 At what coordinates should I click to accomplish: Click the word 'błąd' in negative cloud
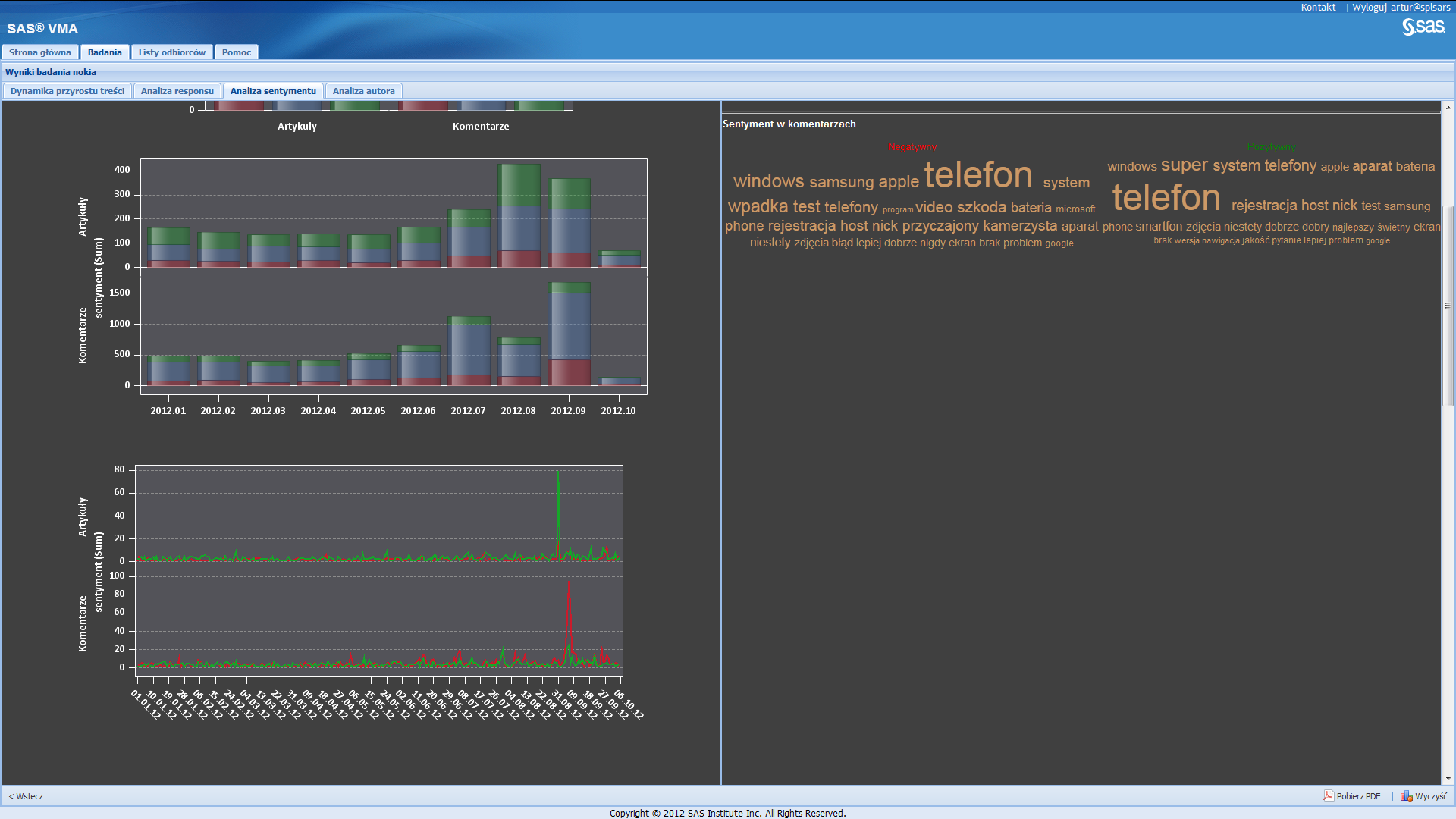842,243
